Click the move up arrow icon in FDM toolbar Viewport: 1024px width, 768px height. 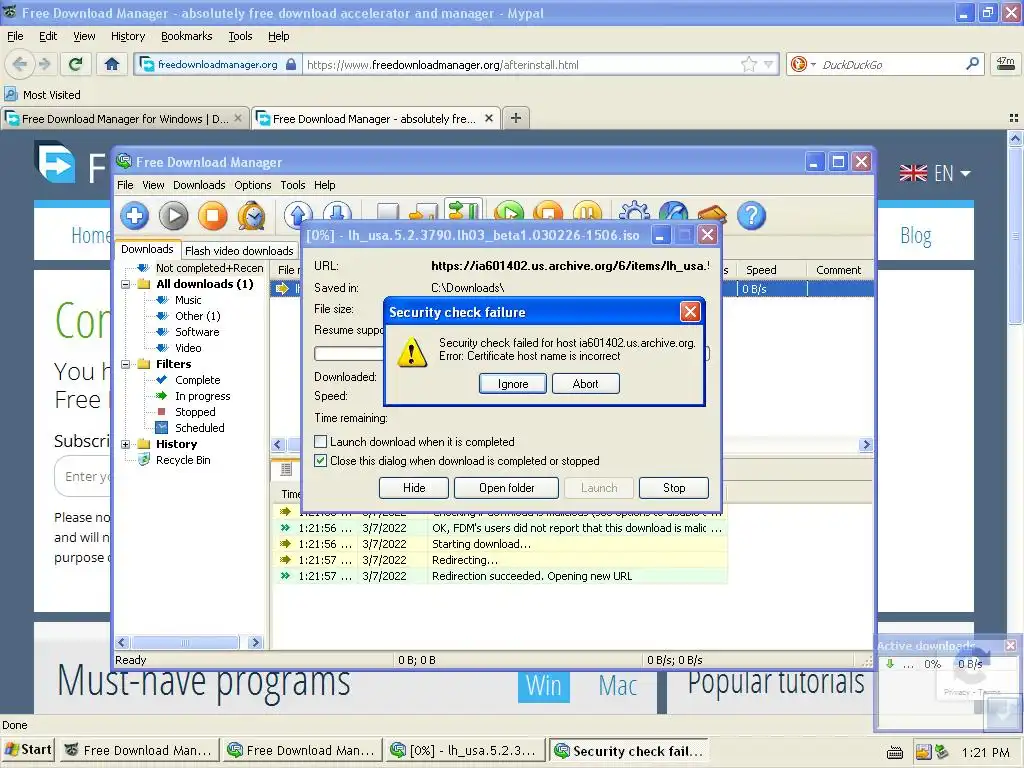click(x=298, y=213)
